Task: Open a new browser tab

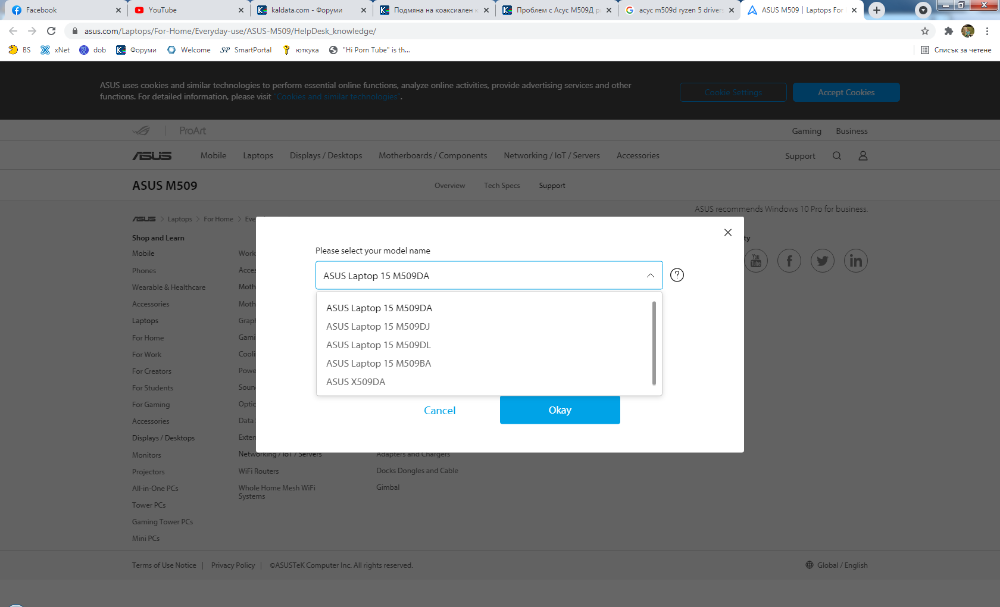Action: tap(876, 10)
